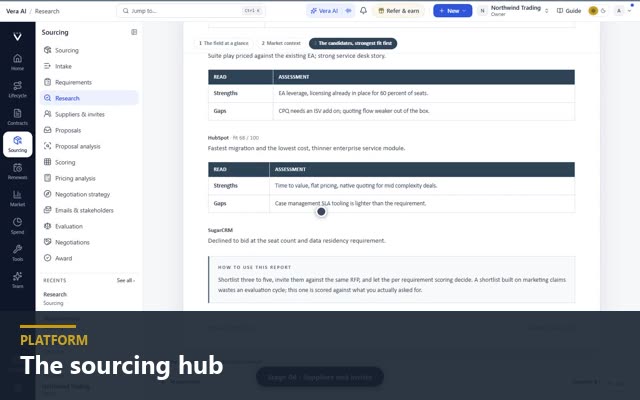Select the Sourcing module in the left rail
Image resolution: width=640 pixels, height=400 pixels.
(17, 144)
